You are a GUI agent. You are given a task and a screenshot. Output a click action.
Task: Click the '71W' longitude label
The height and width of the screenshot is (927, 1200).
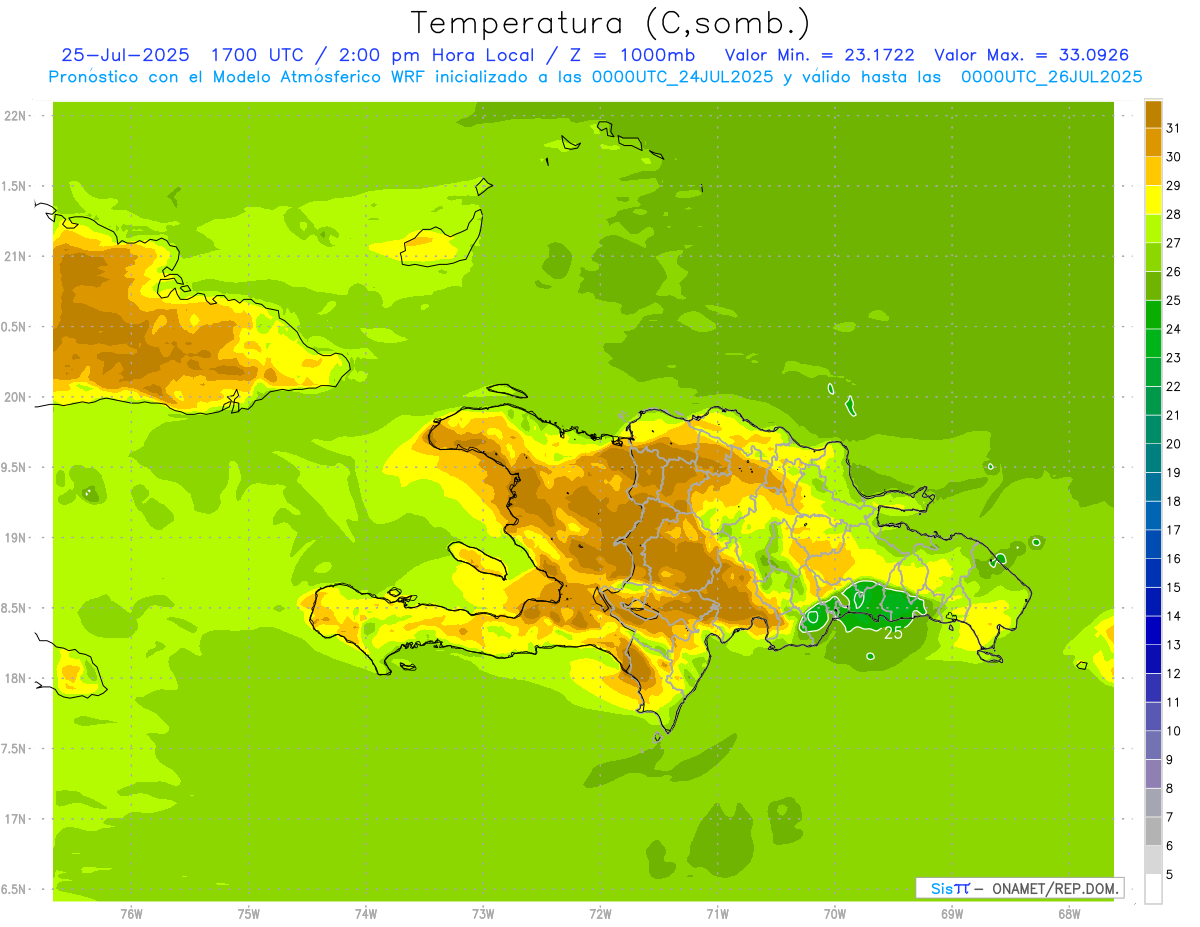point(717,914)
